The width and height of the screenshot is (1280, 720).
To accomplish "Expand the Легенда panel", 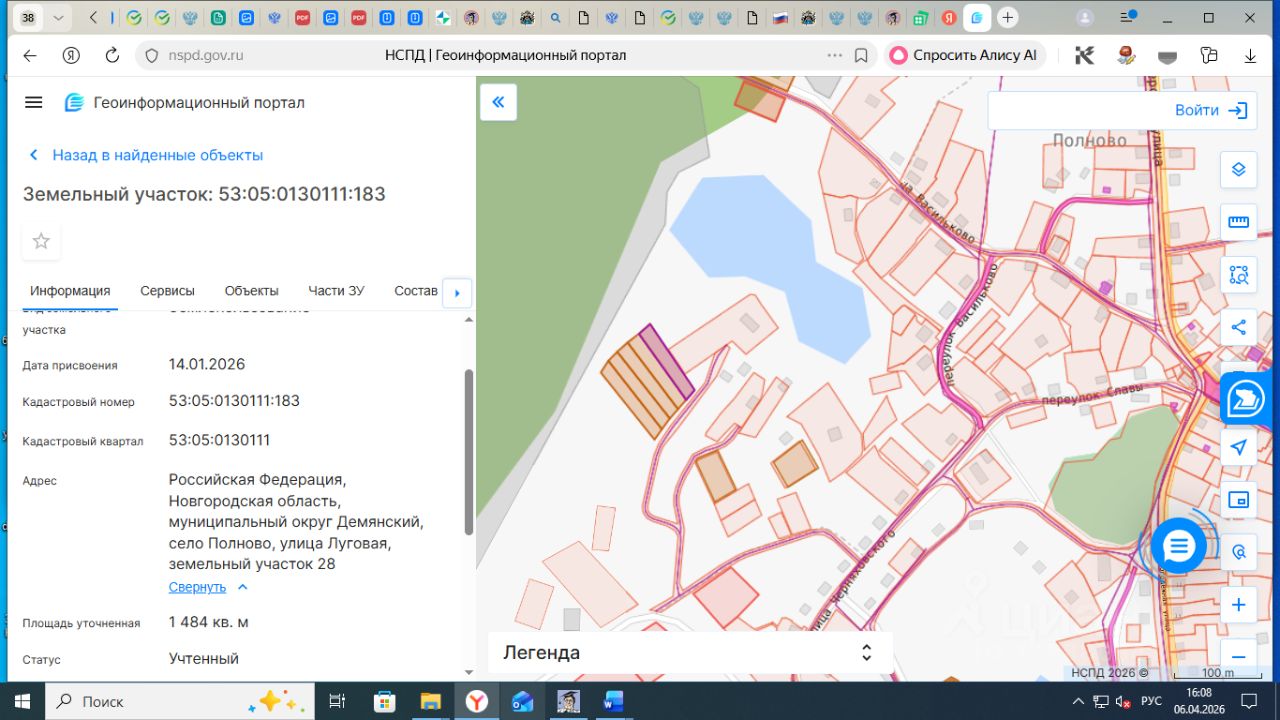I will 866,653.
